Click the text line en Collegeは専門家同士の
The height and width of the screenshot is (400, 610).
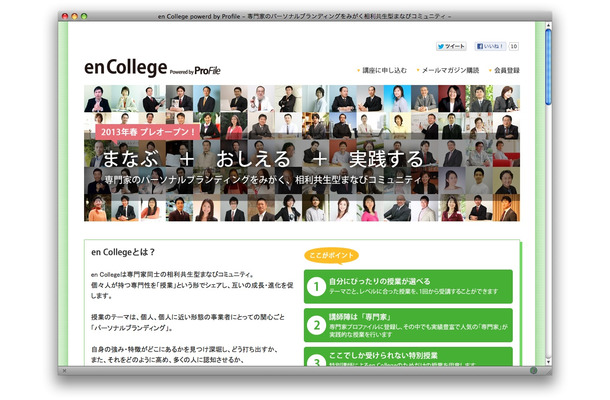tap(172, 274)
